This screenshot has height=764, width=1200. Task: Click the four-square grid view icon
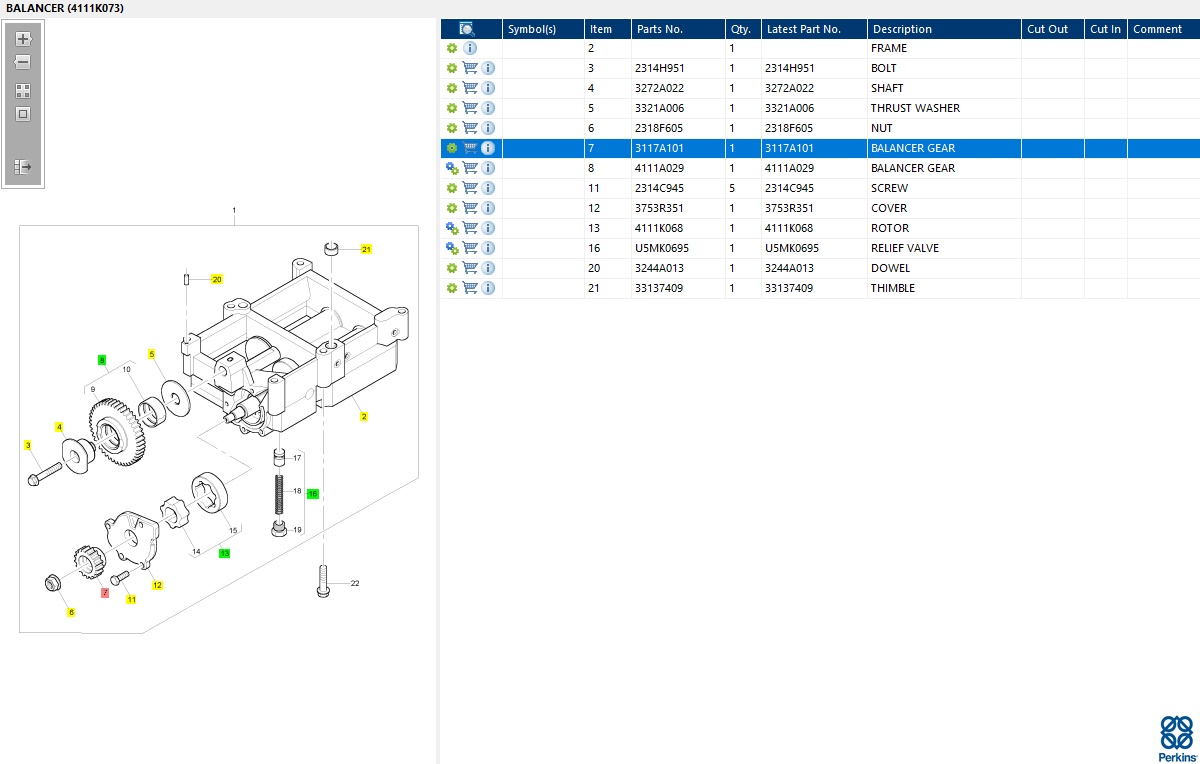[x=23, y=90]
